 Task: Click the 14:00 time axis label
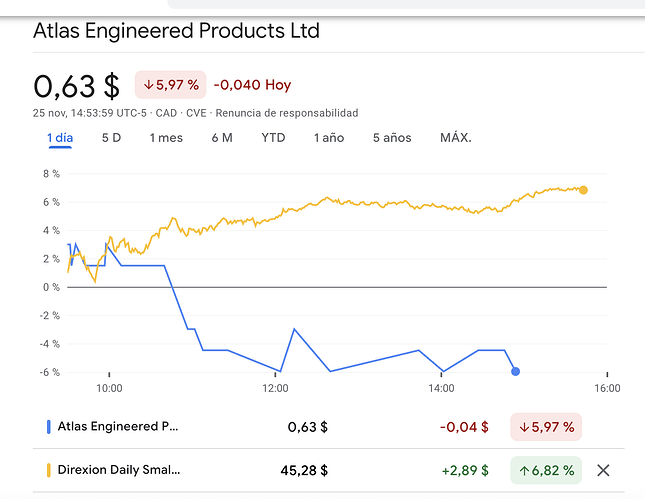tap(441, 388)
